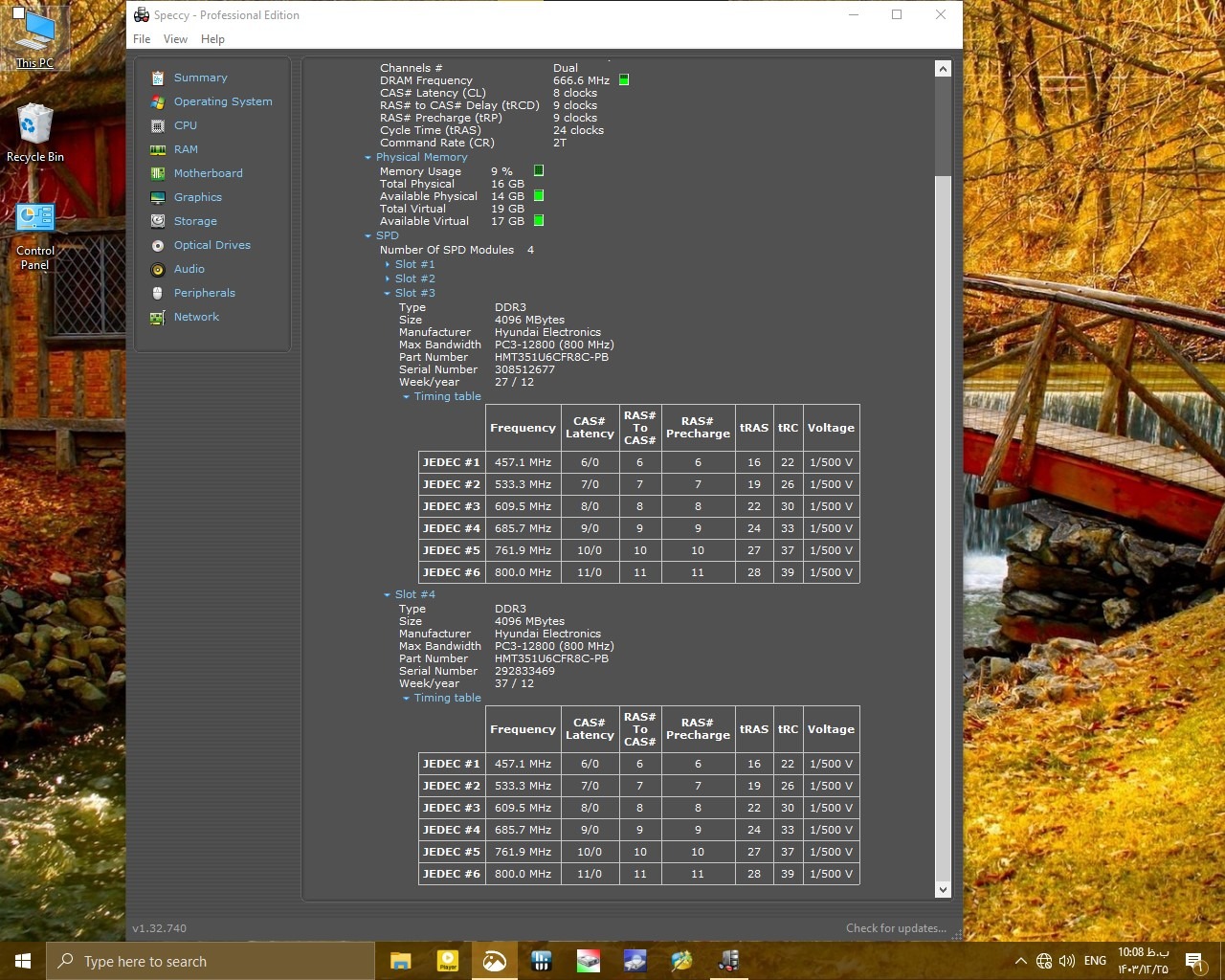Open the Help menu

tap(212, 39)
